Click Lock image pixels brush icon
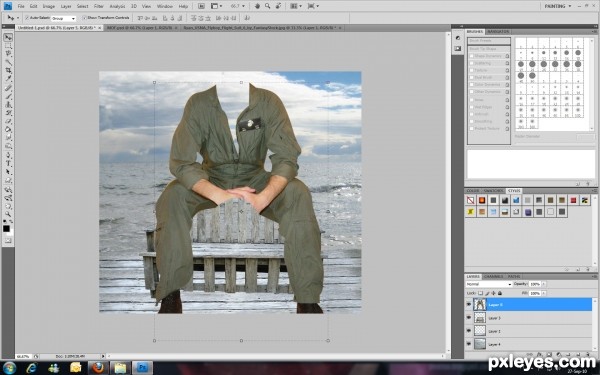Viewport: 600px width, 375px height. pyautogui.click(x=487, y=293)
